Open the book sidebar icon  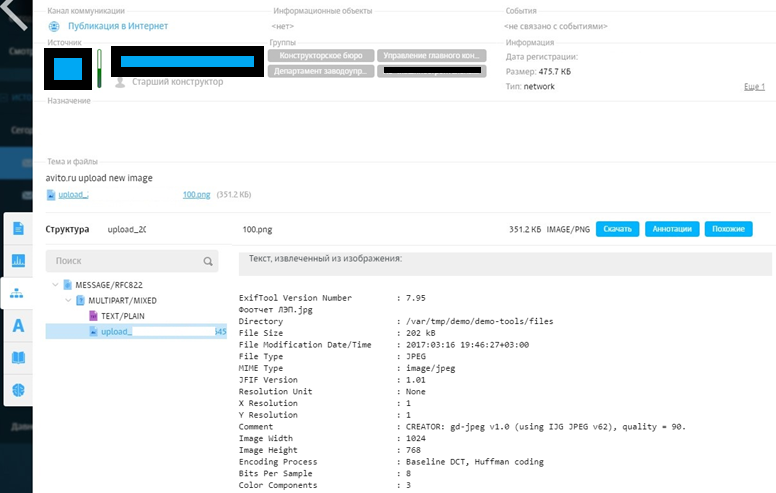point(18,357)
